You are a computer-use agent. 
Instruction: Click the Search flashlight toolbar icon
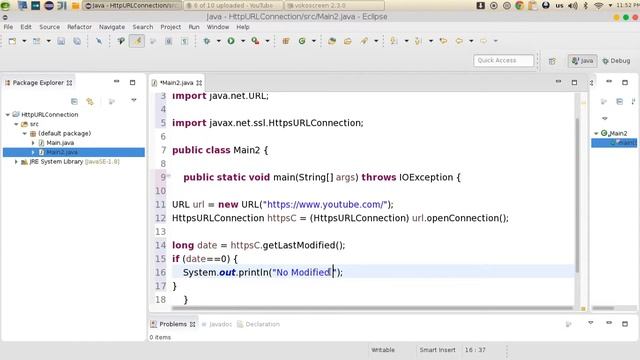(364, 41)
